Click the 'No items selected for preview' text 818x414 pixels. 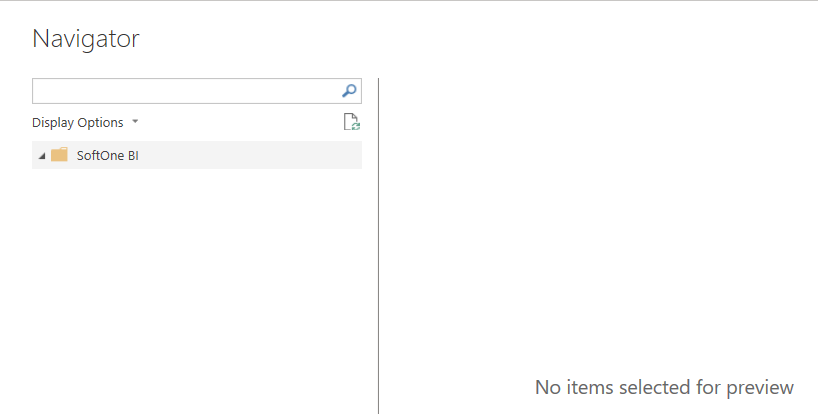(x=664, y=387)
